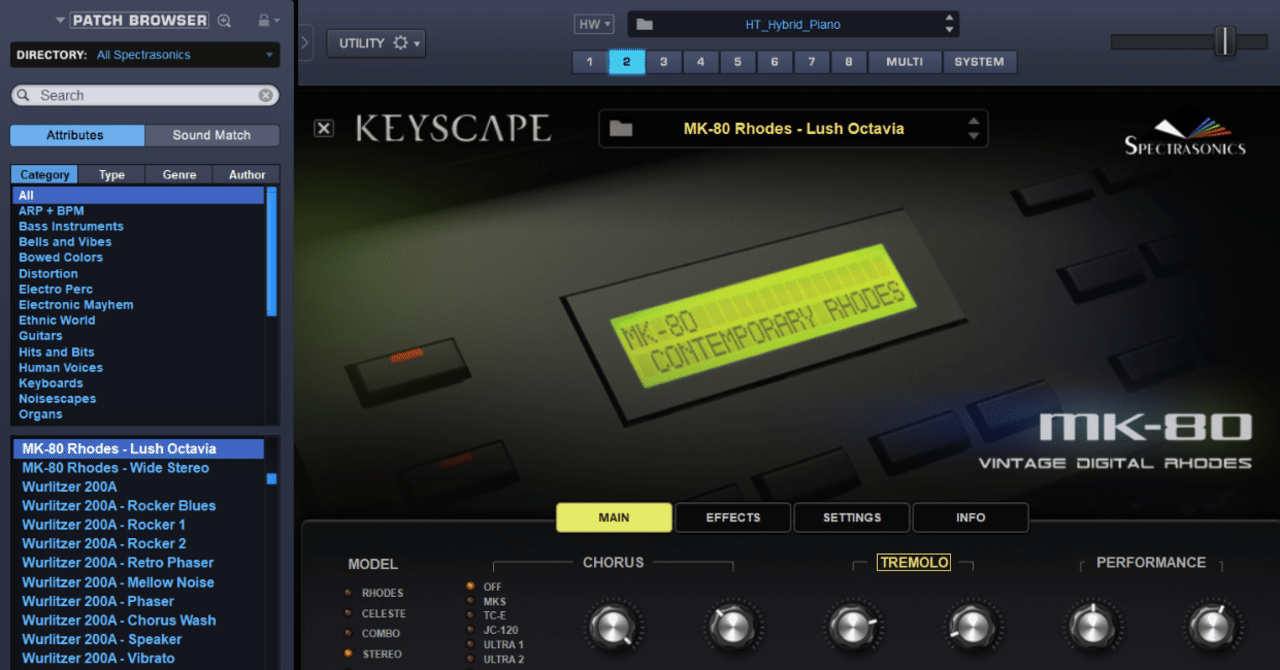The width and height of the screenshot is (1280, 670).
Task: Click the Keyscape logo
Action: click(454, 129)
